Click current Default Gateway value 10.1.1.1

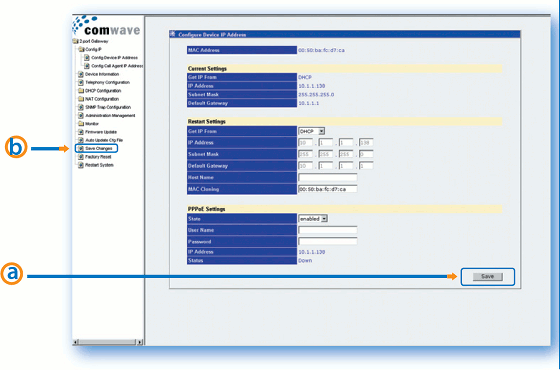tap(309, 103)
